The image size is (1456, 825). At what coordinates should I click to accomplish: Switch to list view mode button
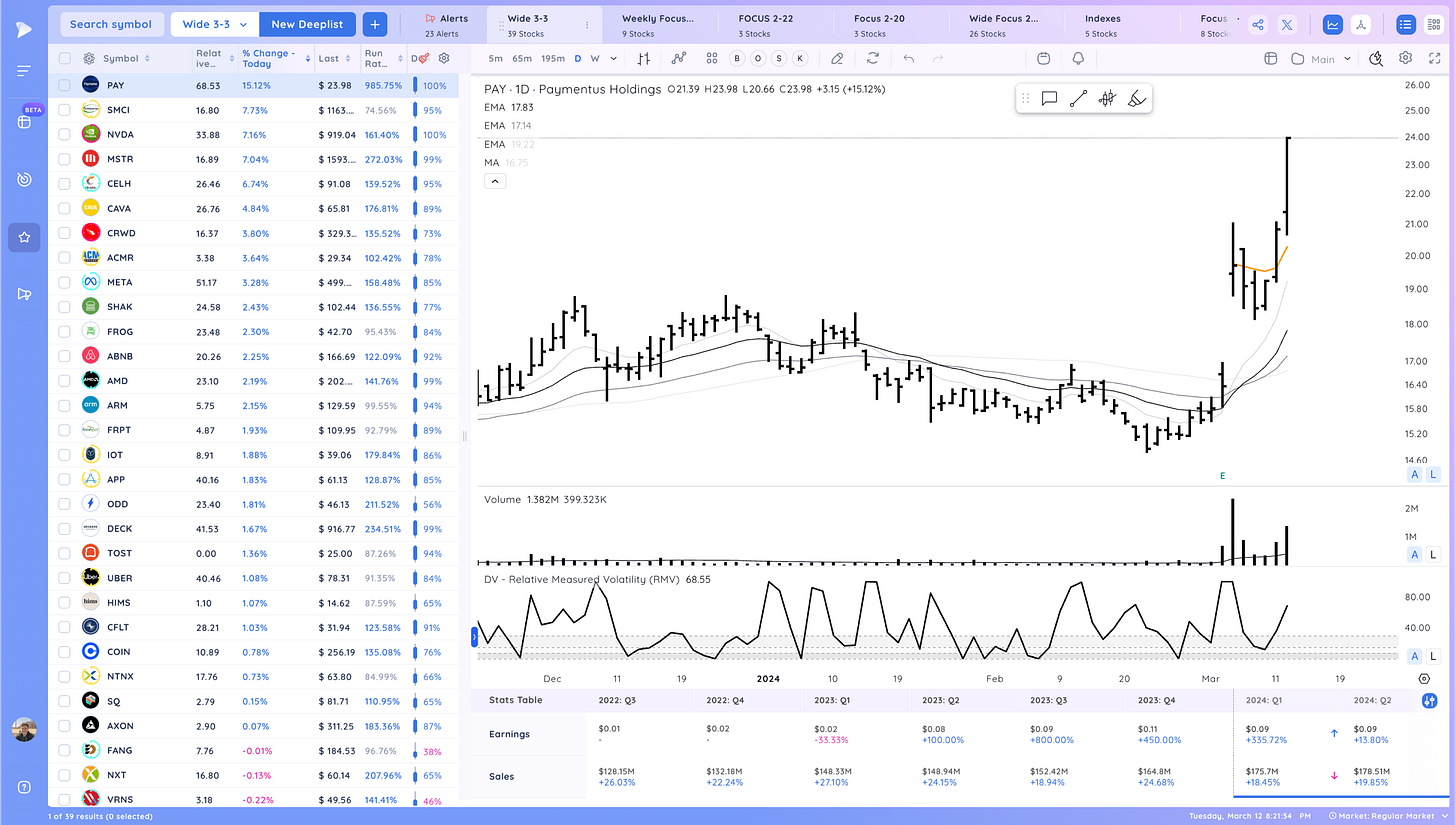click(1406, 25)
